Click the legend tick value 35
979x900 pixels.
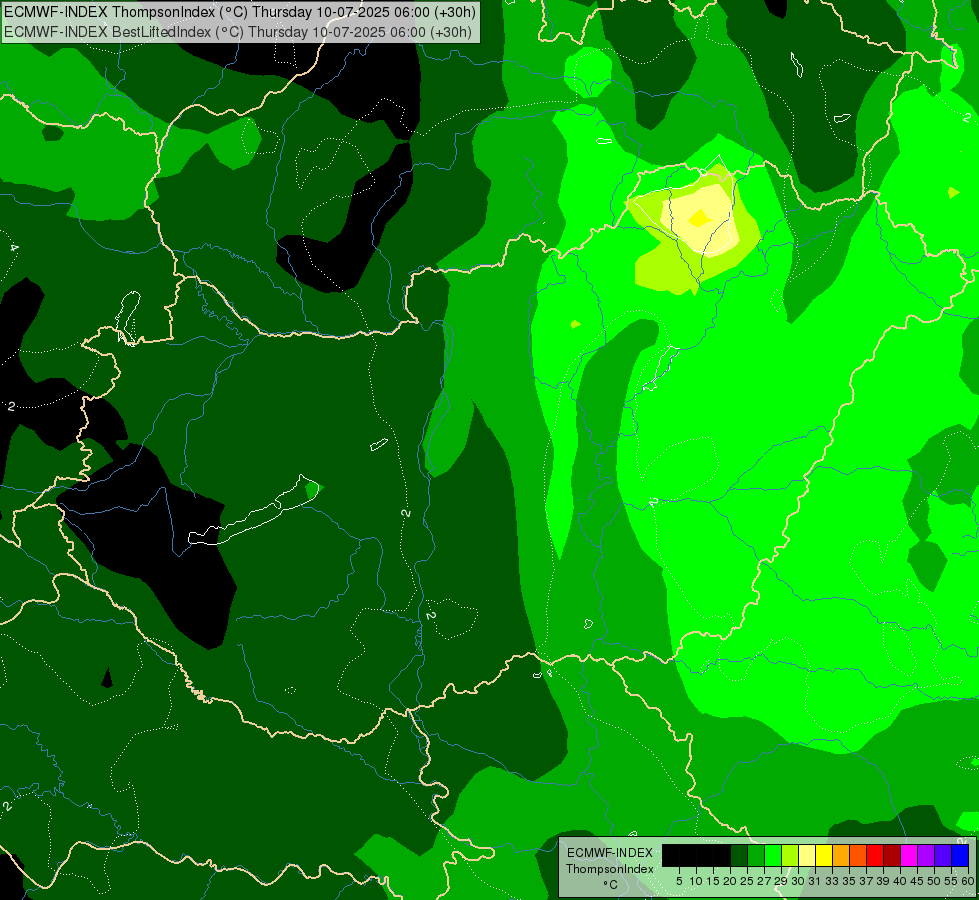tap(849, 881)
